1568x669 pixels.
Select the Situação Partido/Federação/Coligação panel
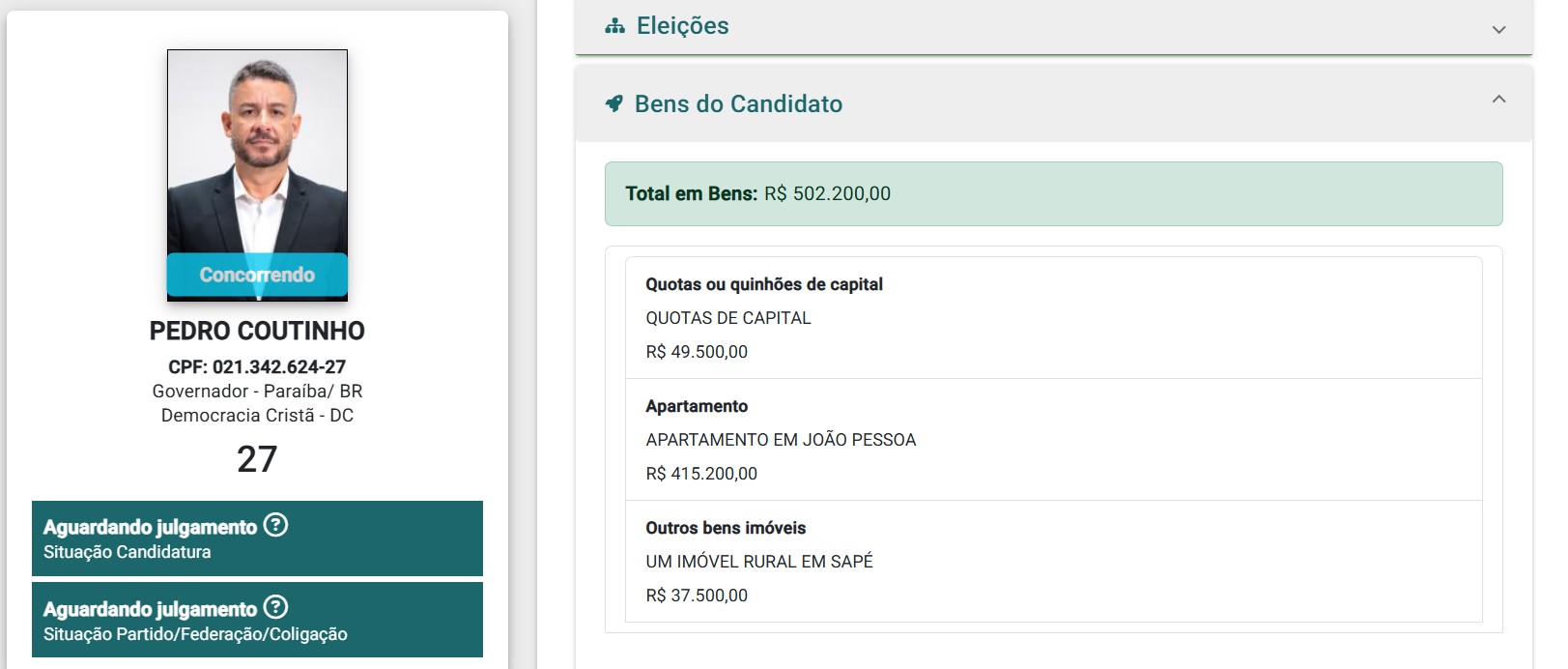pyautogui.click(x=257, y=620)
